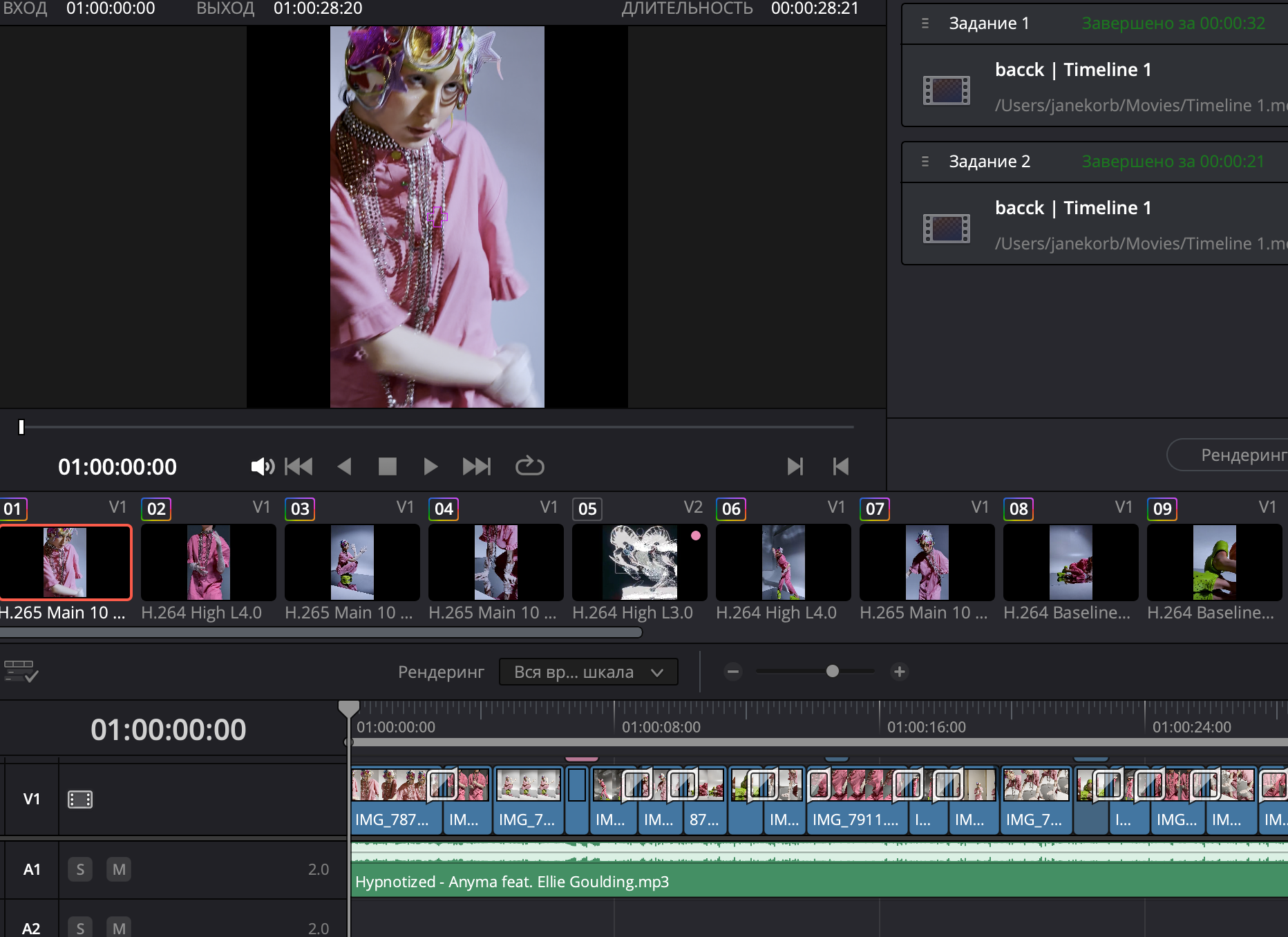The width and height of the screenshot is (1288, 937).
Task: Click the V1 track film strip icon
Action: pos(80,799)
